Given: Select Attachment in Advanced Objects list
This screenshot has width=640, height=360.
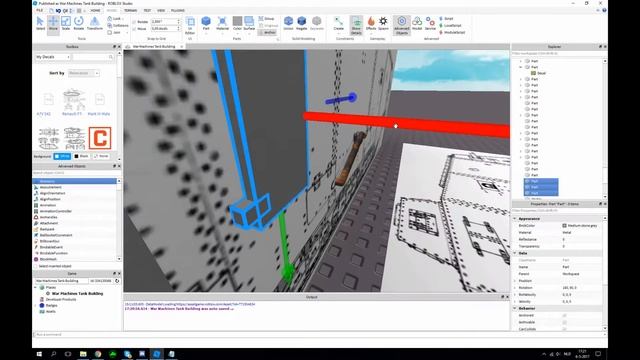Looking at the screenshot, I should click(49, 223).
